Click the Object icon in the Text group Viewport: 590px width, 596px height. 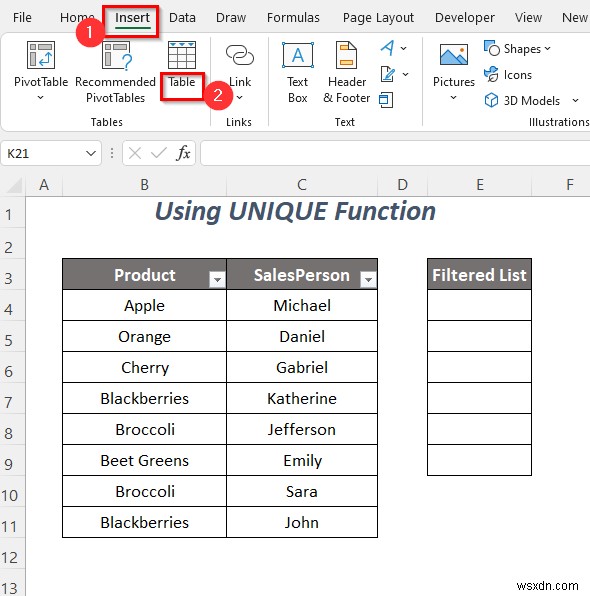386,100
